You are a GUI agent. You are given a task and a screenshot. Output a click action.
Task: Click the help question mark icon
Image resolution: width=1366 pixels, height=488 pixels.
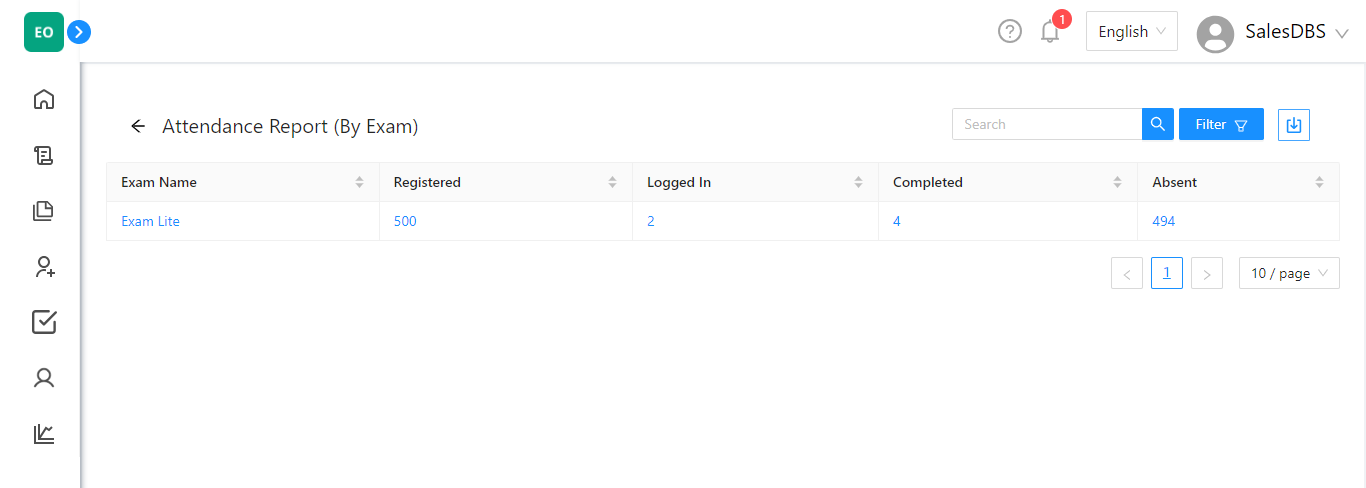tap(1010, 32)
